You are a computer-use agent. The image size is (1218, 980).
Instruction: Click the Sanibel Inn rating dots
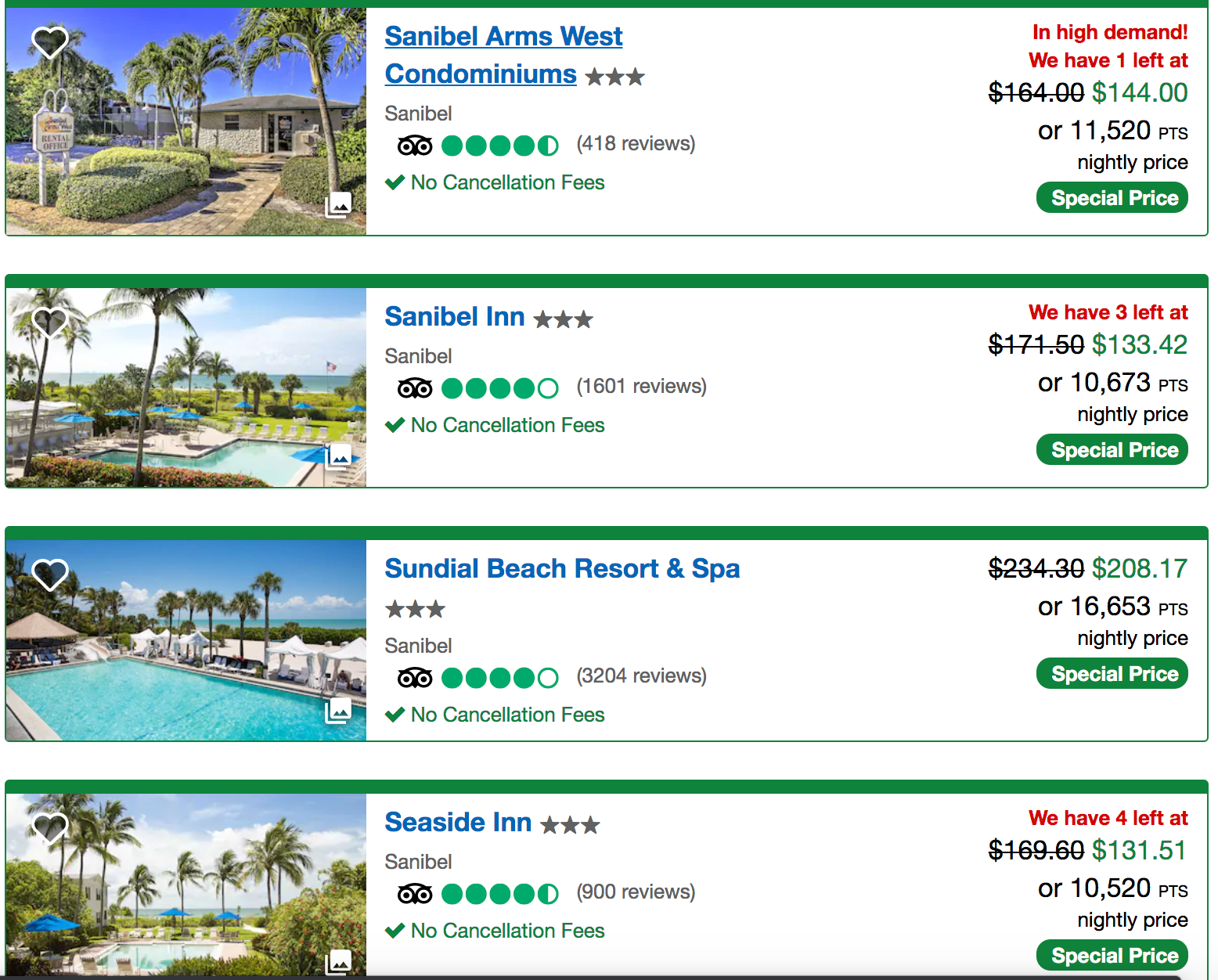499,387
